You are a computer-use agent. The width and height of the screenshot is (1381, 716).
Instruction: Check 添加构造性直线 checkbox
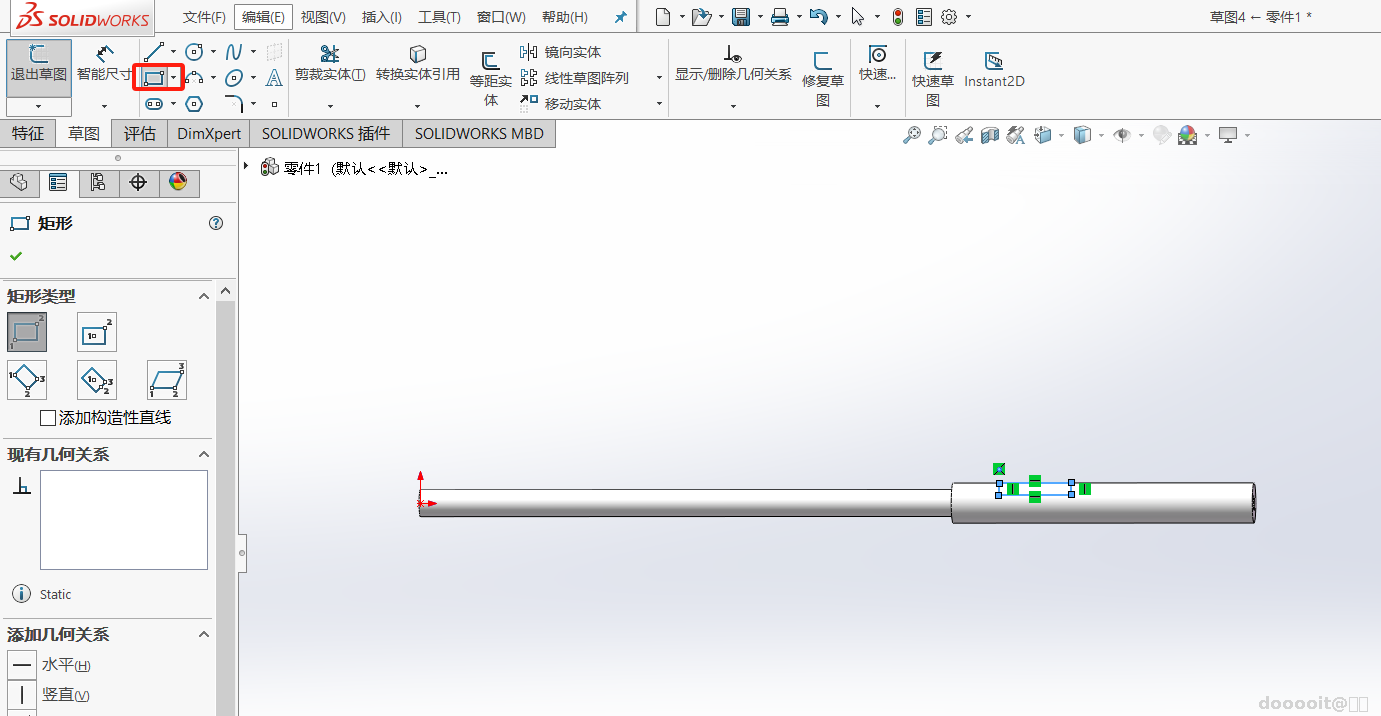[48, 418]
